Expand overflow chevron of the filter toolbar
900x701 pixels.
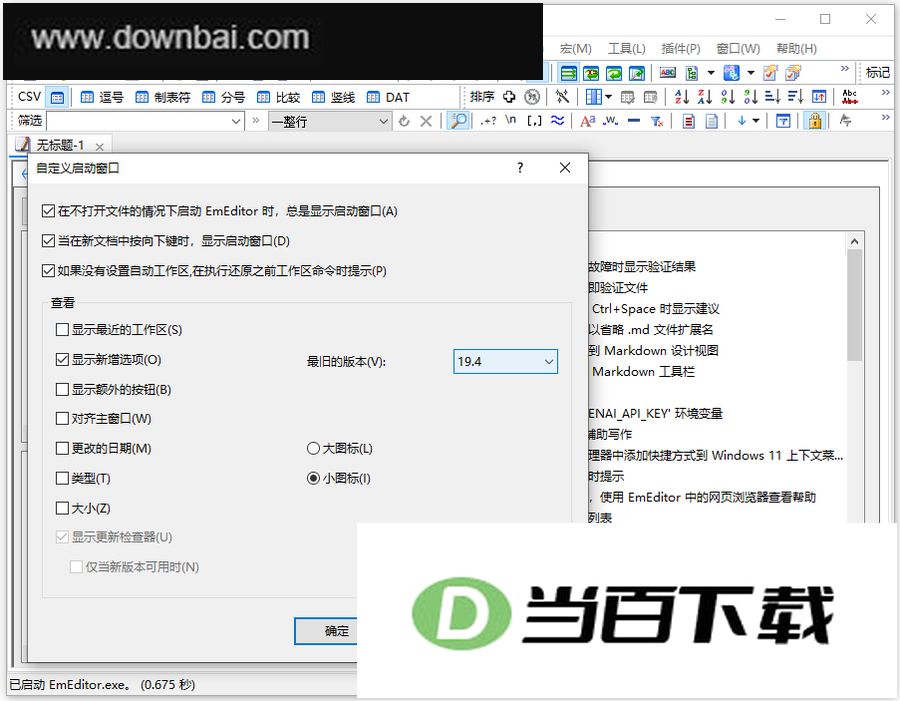(886, 117)
